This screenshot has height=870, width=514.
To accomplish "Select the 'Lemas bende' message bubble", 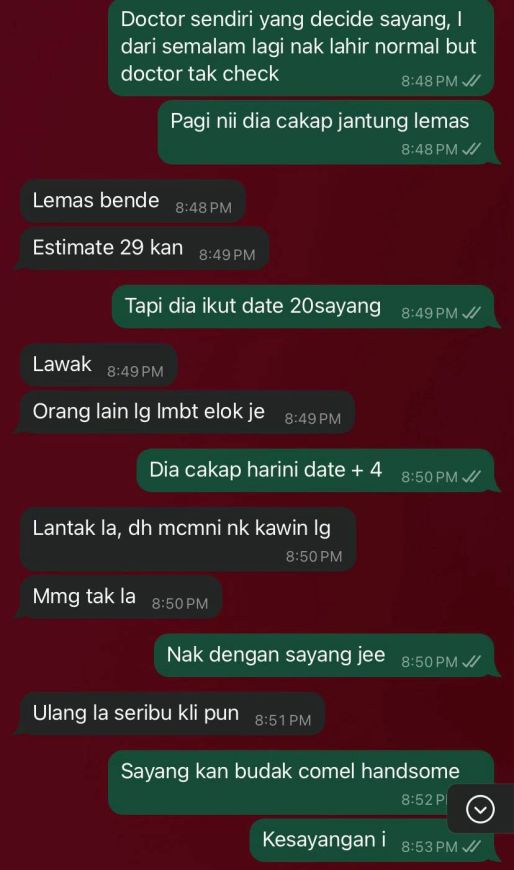I will pyautogui.click(x=133, y=201).
